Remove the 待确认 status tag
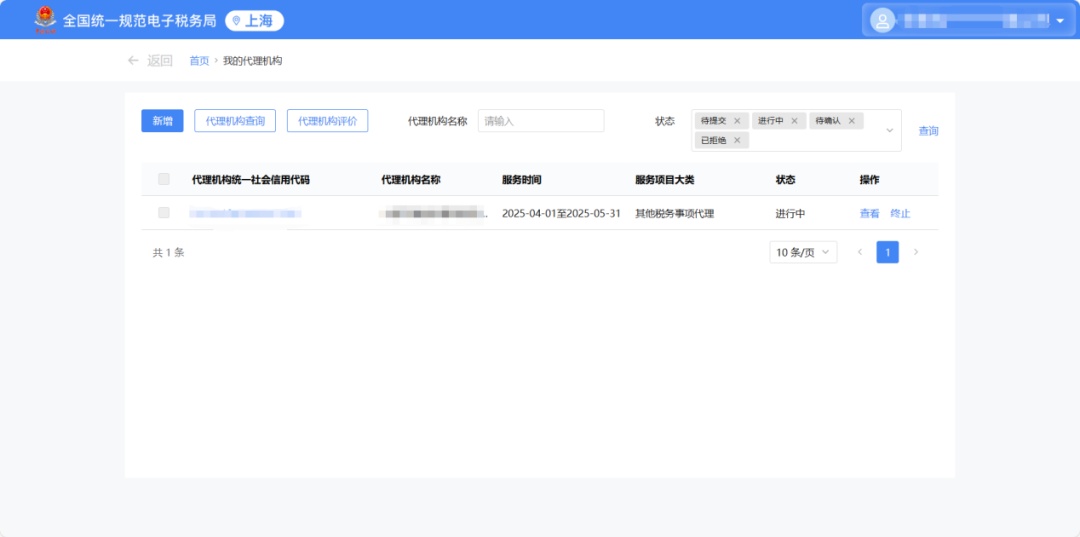 tap(851, 121)
